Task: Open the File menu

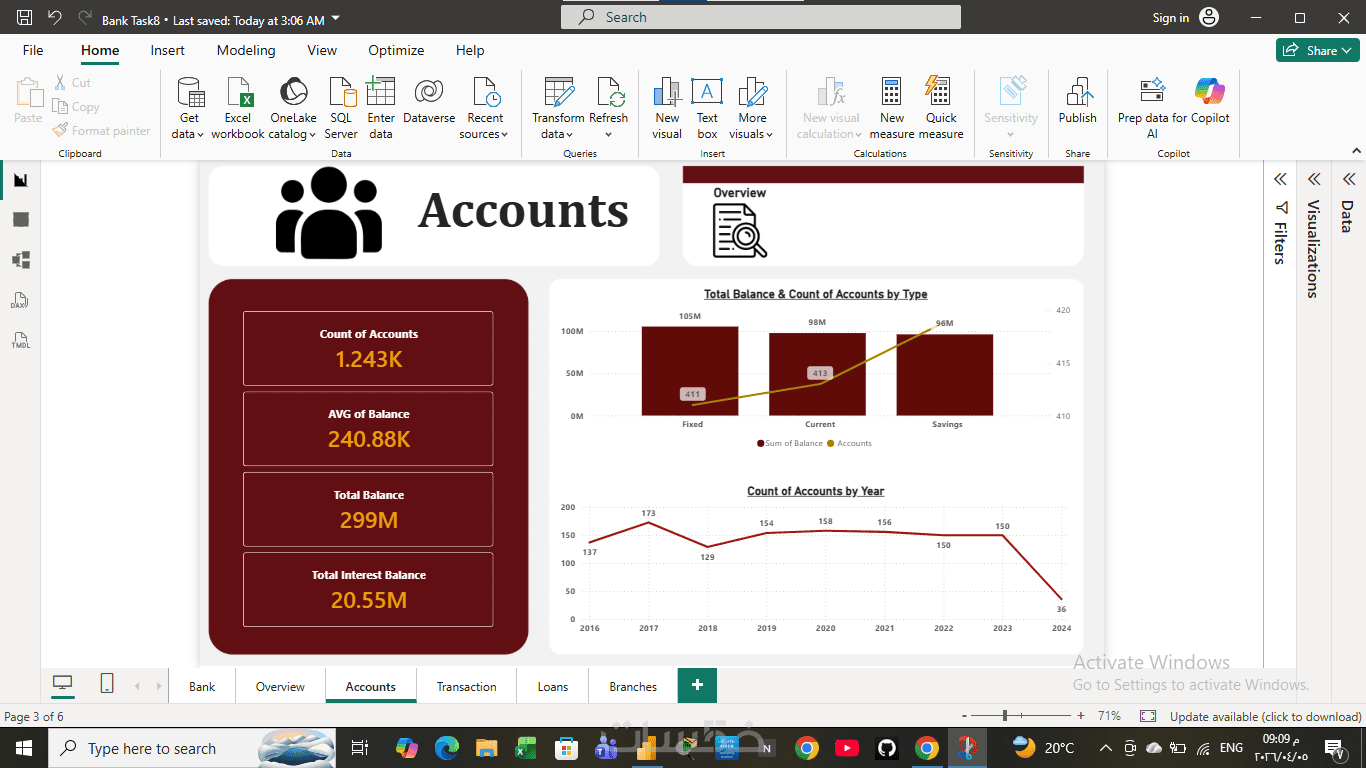Action: pyautogui.click(x=33, y=50)
